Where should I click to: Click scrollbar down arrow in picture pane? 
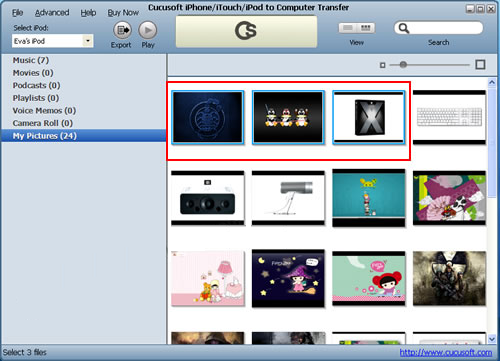tap(492, 339)
